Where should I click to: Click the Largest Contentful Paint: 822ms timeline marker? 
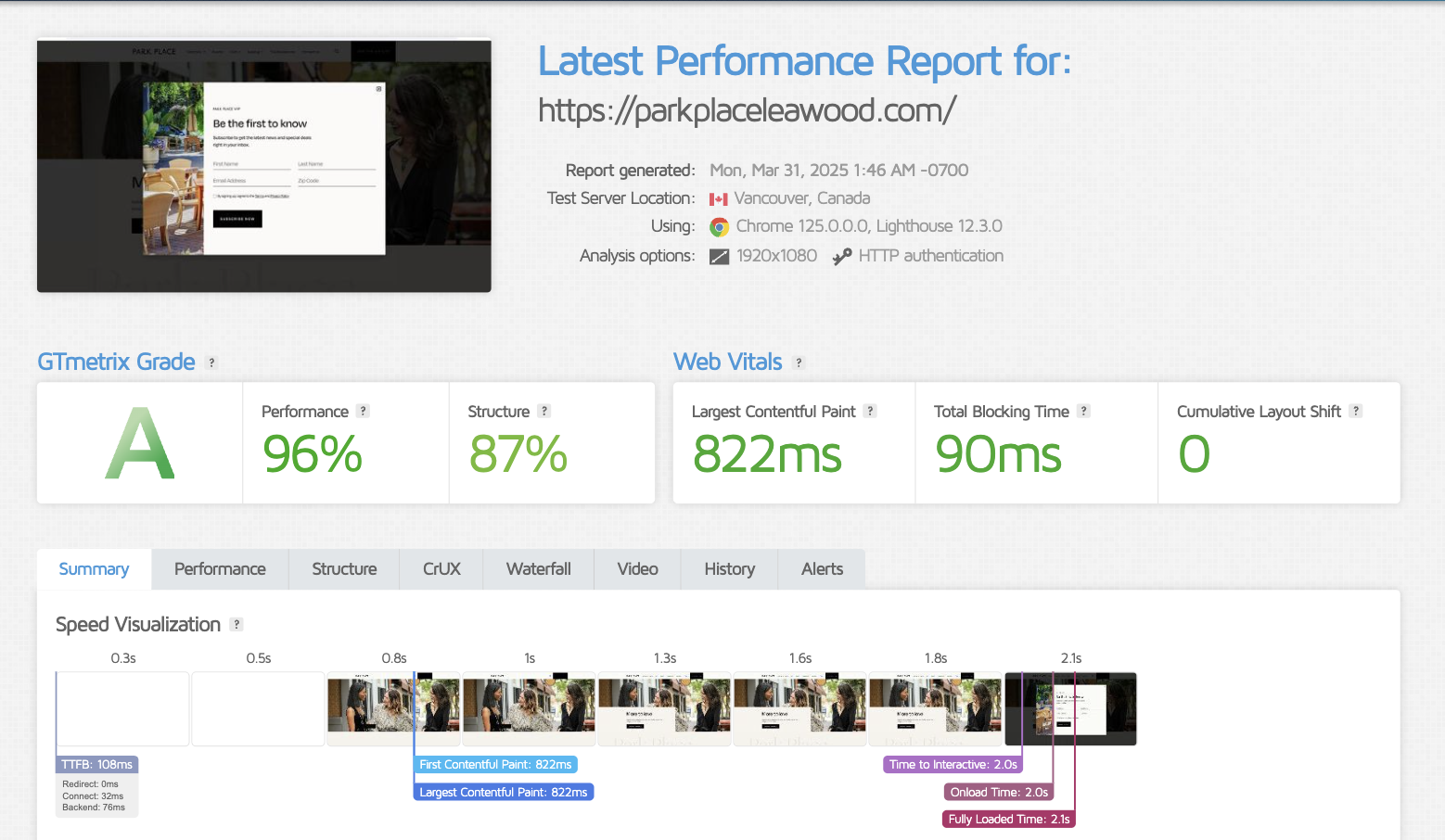point(504,793)
